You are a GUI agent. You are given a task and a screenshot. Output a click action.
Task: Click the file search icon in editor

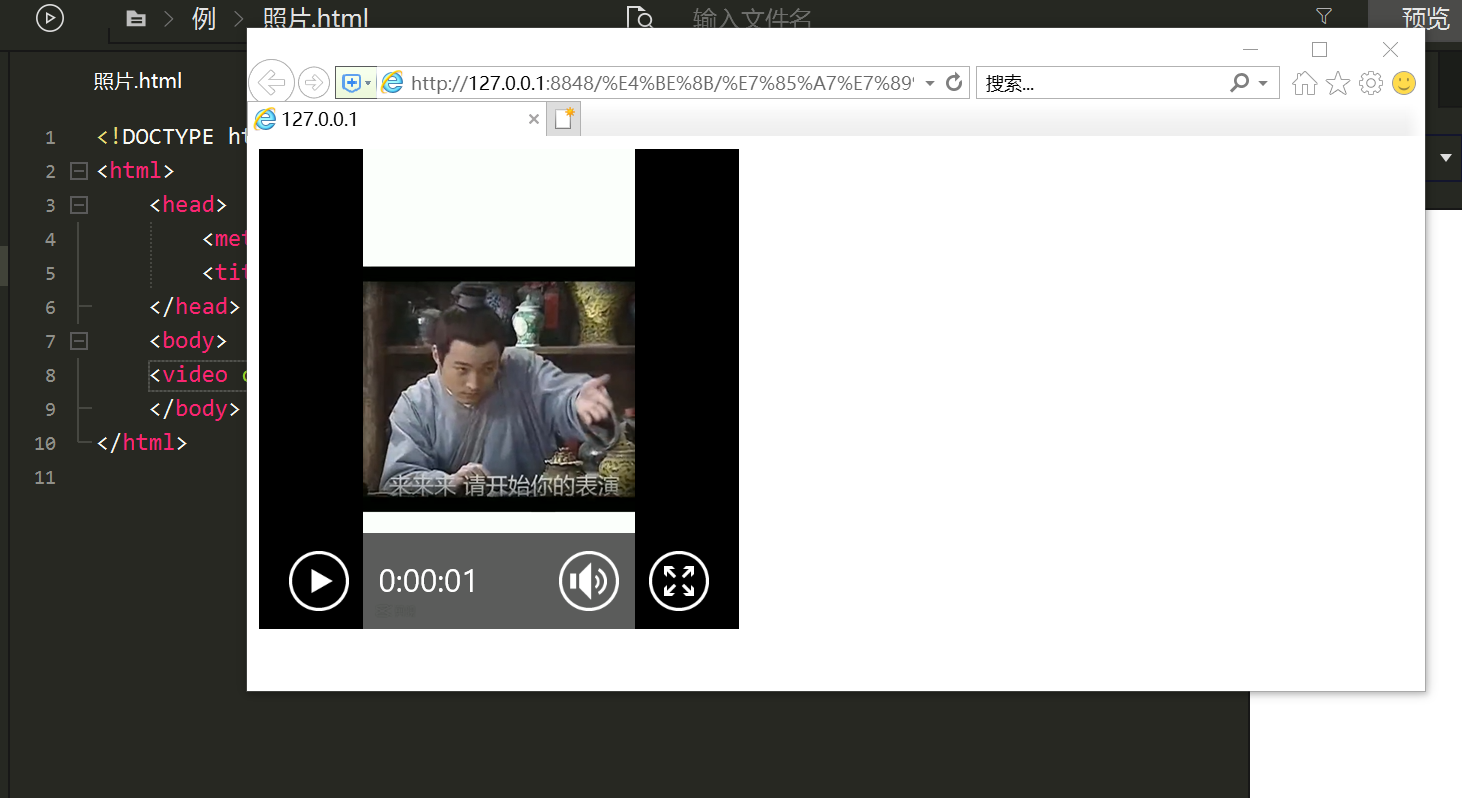pyautogui.click(x=640, y=19)
